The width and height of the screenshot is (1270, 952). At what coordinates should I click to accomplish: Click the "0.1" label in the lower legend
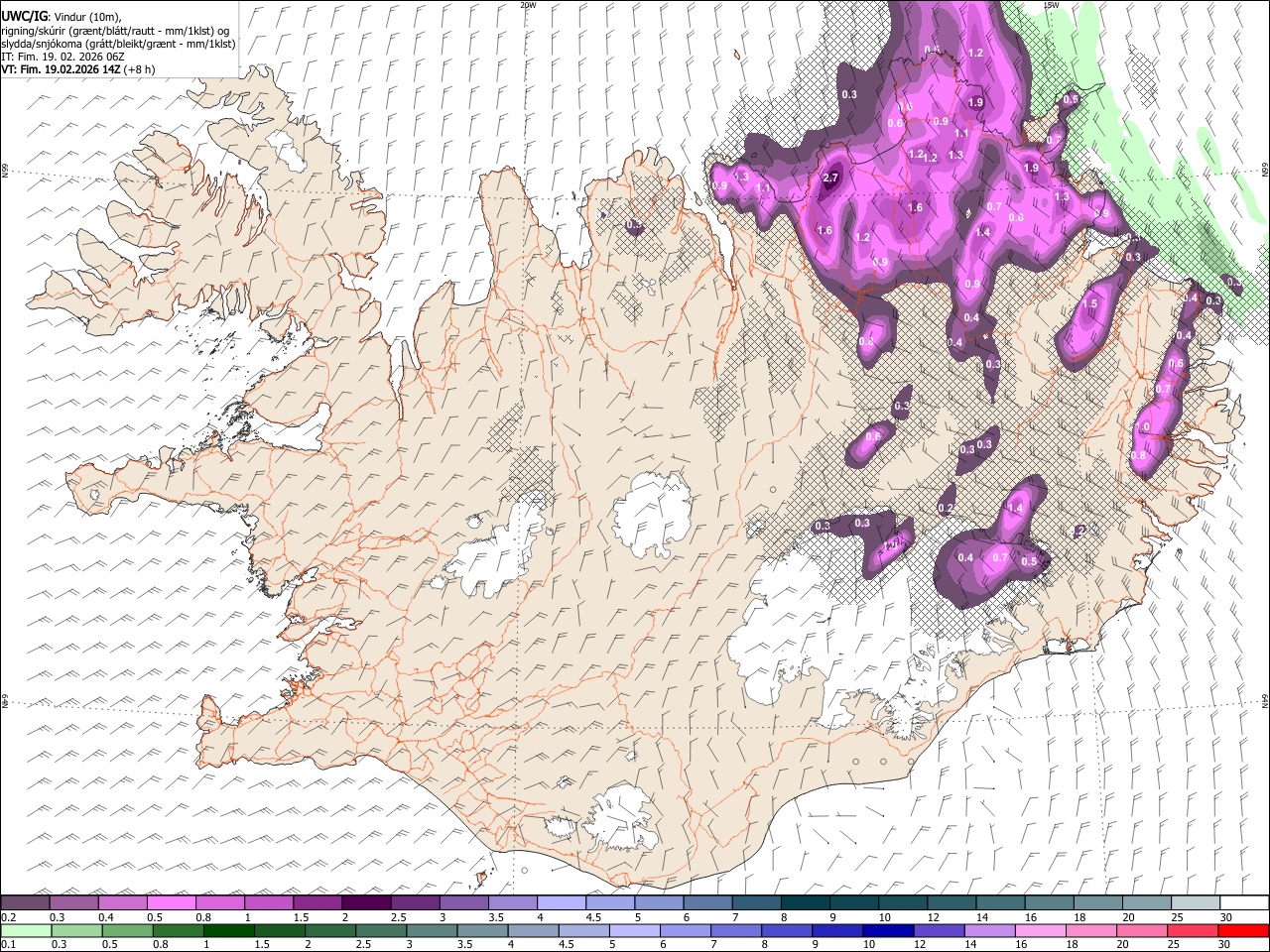[9, 945]
